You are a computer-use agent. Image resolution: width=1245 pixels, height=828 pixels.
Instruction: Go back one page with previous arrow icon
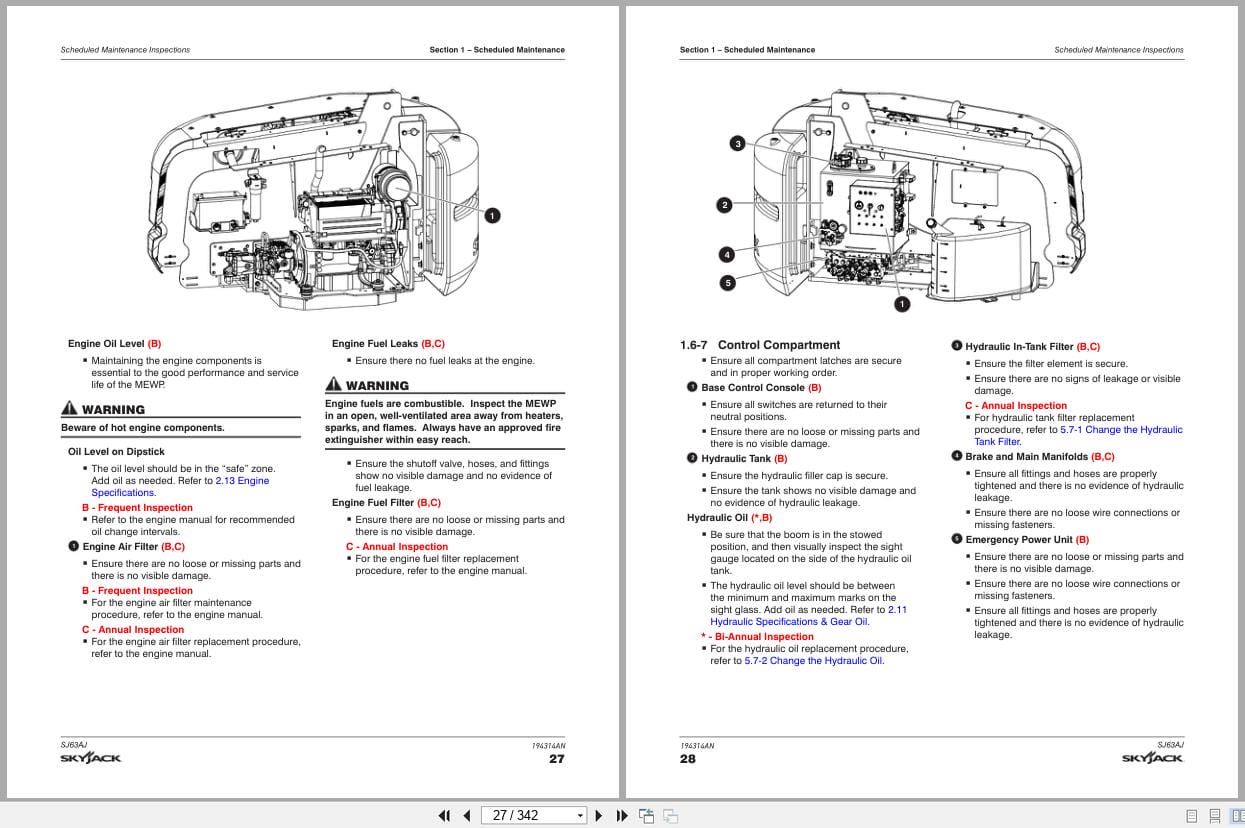pos(466,816)
